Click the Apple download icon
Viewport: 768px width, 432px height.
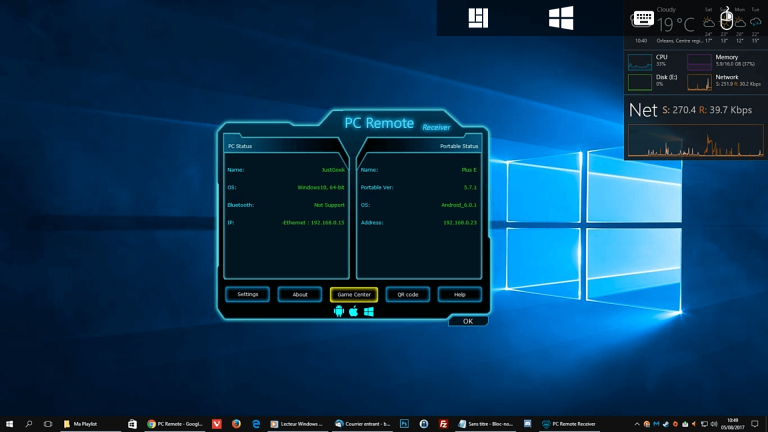click(353, 312)
